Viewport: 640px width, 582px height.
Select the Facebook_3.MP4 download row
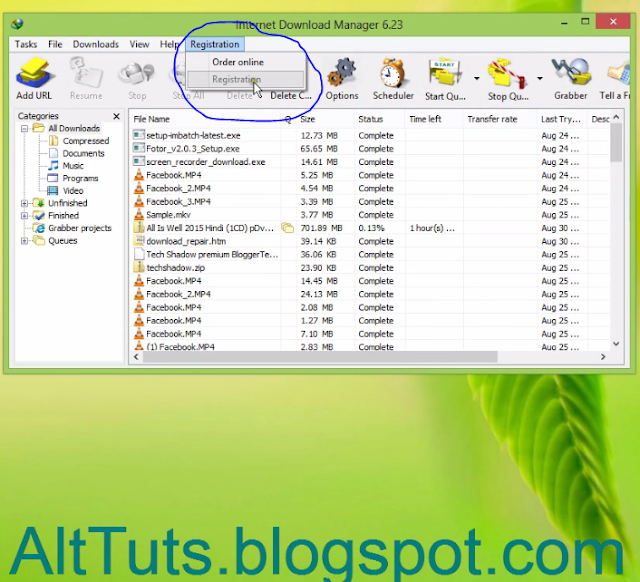pos(371,202)
